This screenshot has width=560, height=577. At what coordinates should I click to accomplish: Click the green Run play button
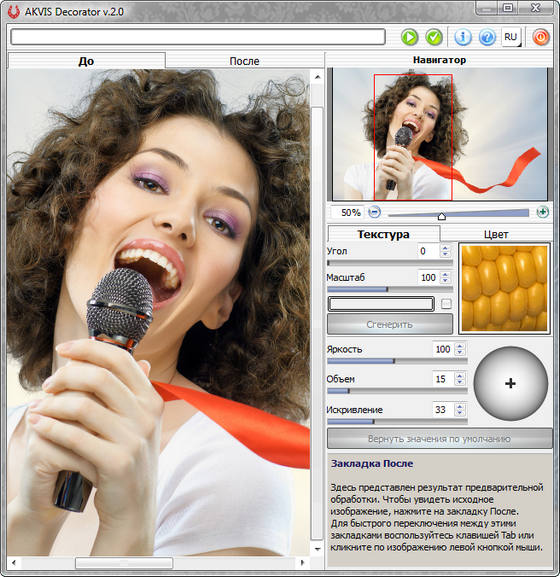pos(409,37)
